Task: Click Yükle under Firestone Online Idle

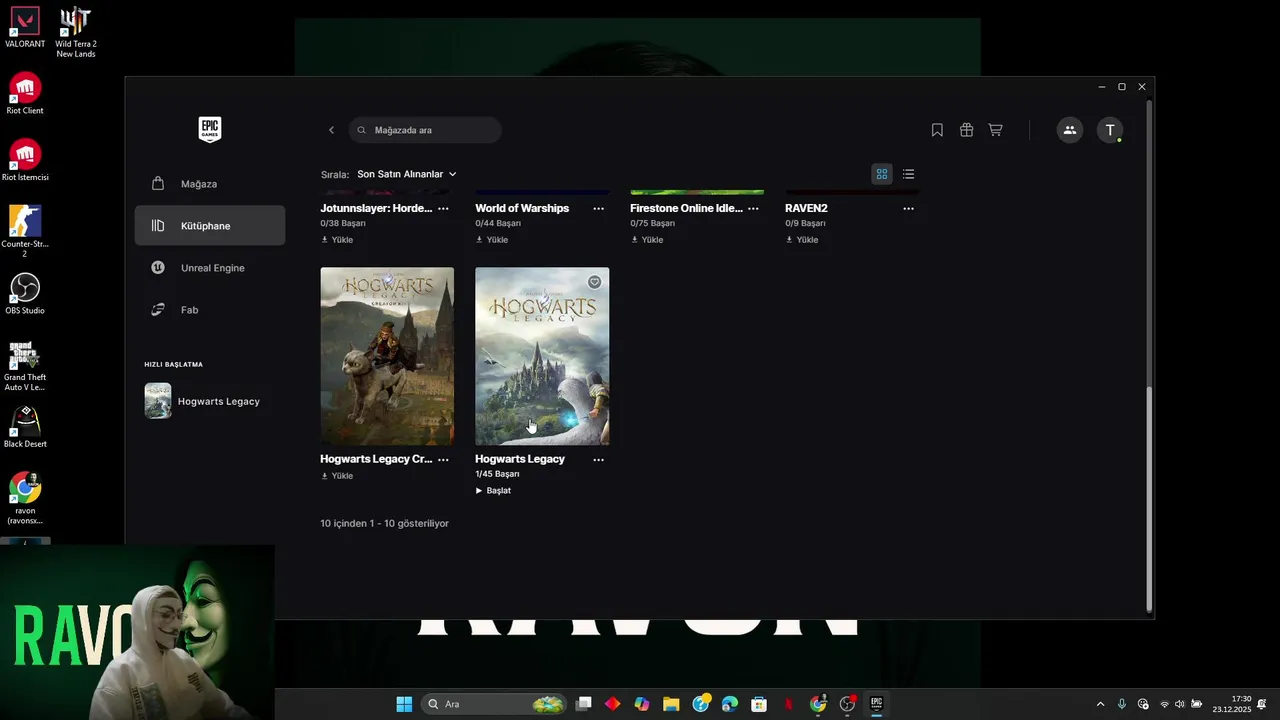Action: [x=647, y=240]
